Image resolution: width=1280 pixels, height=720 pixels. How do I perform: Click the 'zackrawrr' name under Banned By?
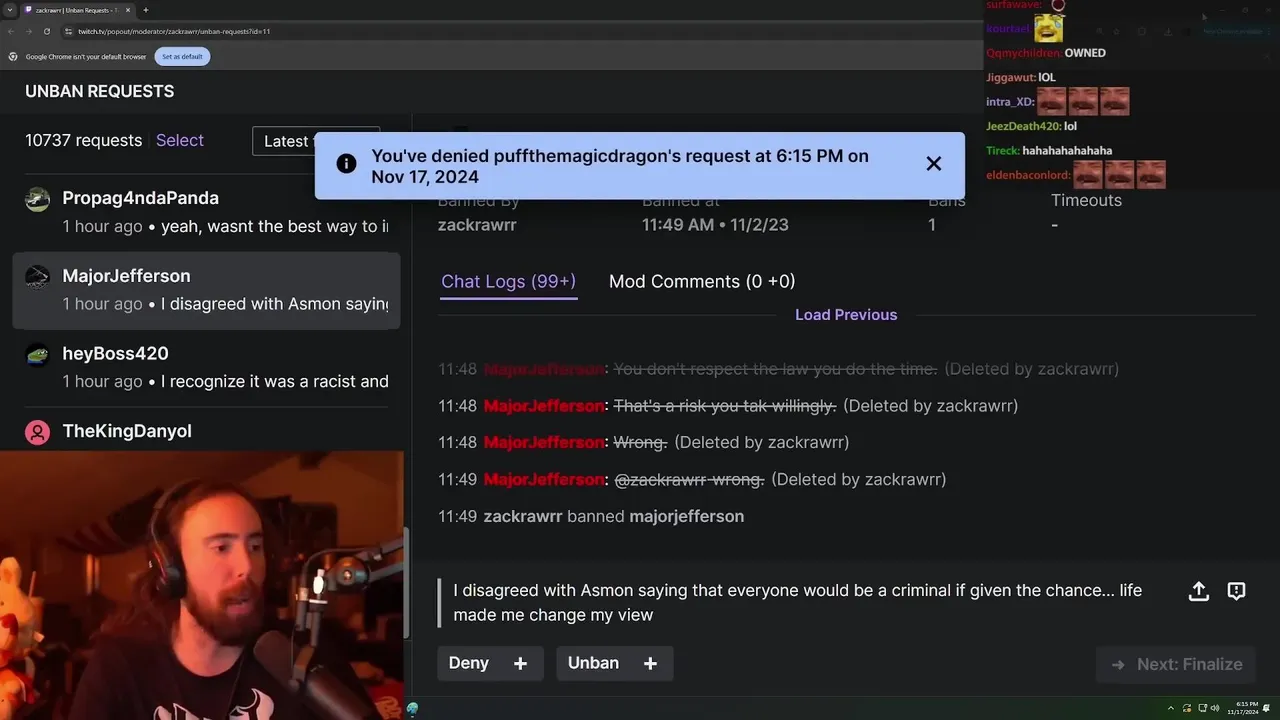point(477,225)
